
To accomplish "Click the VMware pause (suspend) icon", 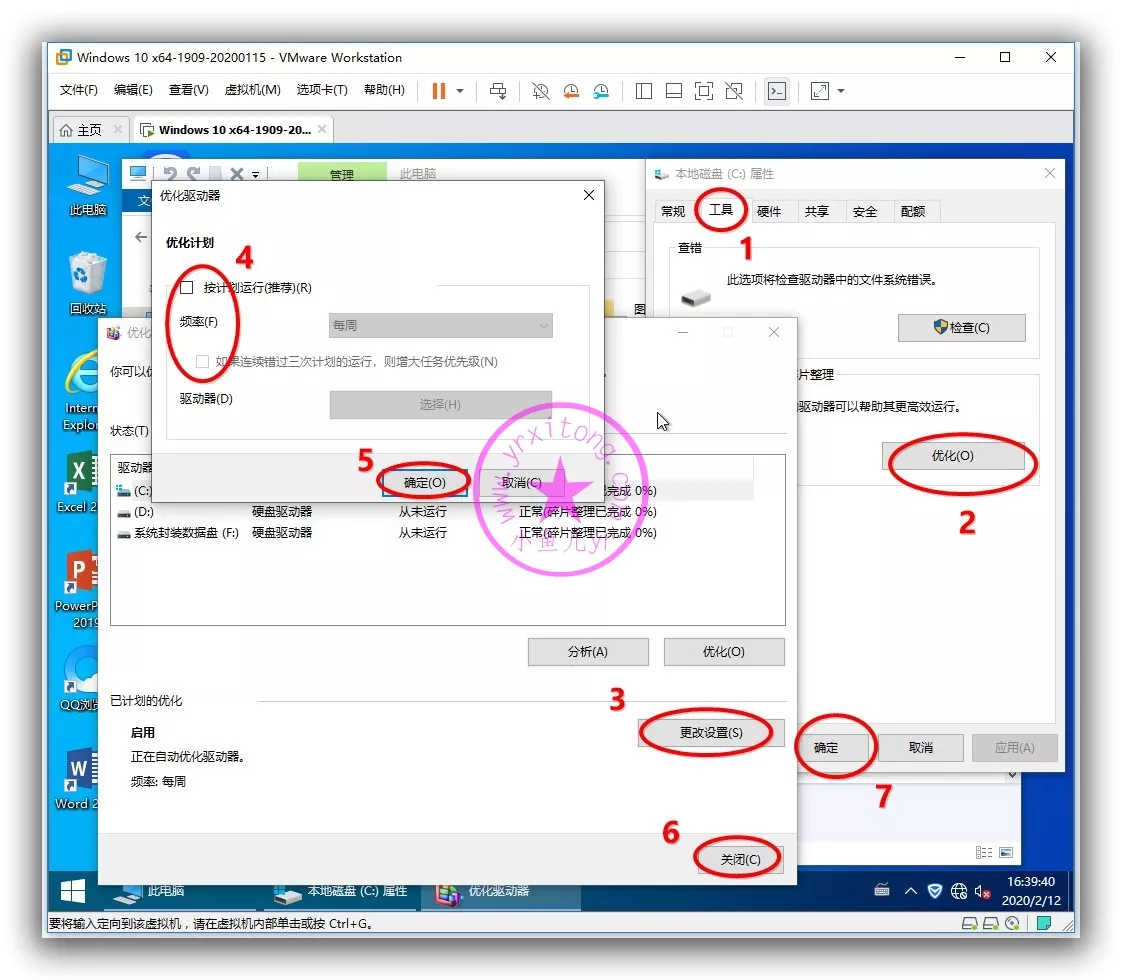I will click(x=438, y=91).
